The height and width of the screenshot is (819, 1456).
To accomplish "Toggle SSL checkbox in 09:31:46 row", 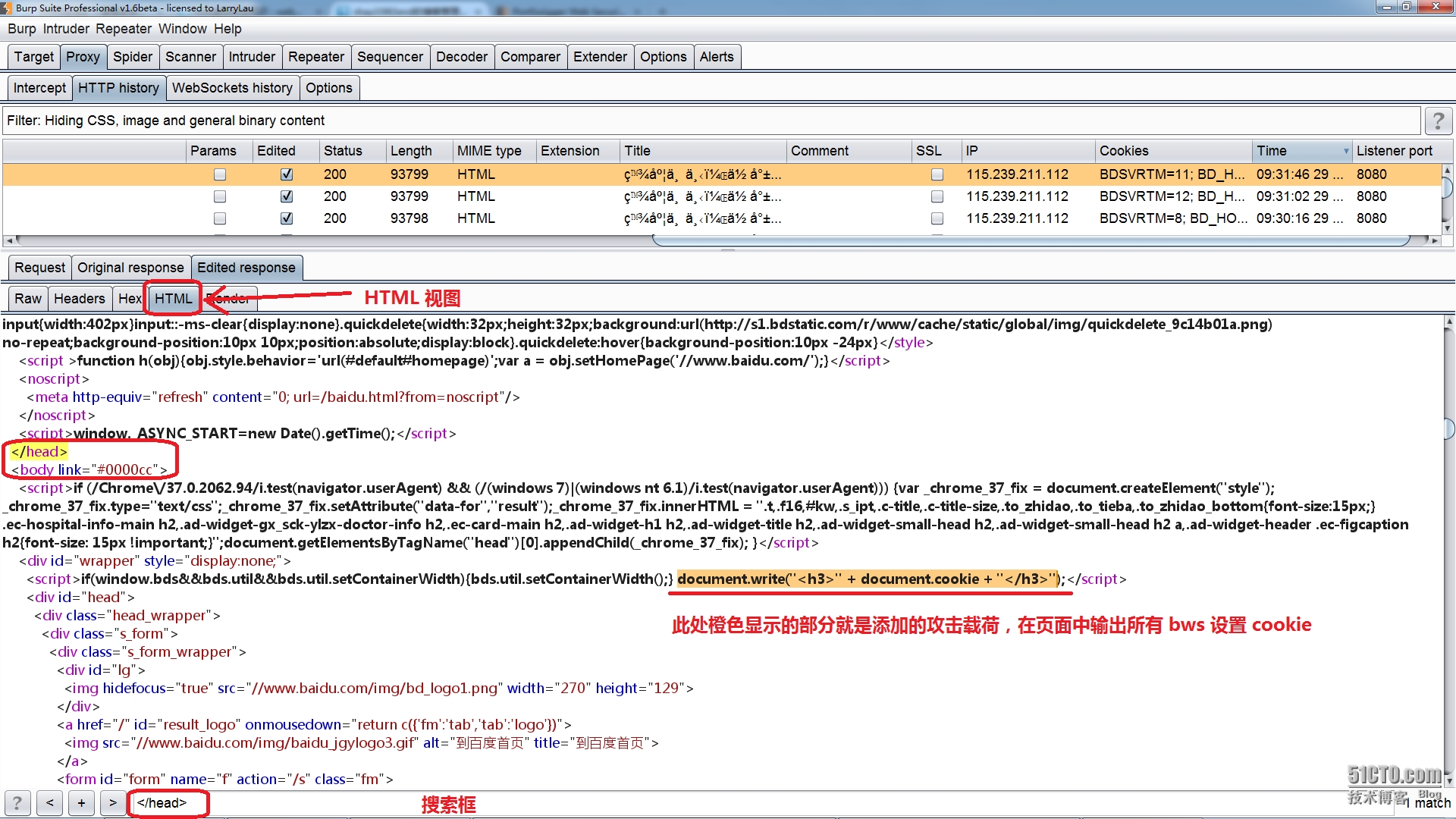I will [x=937, y=174].
